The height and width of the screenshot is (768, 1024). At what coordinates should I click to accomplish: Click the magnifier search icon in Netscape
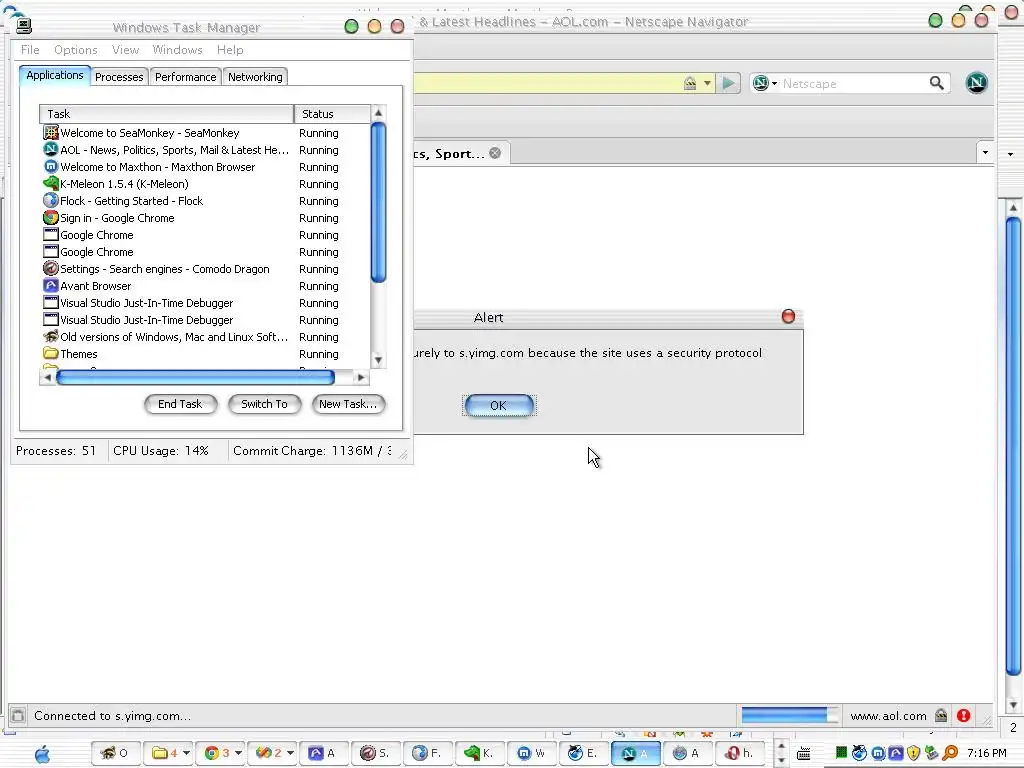[936, 83]
